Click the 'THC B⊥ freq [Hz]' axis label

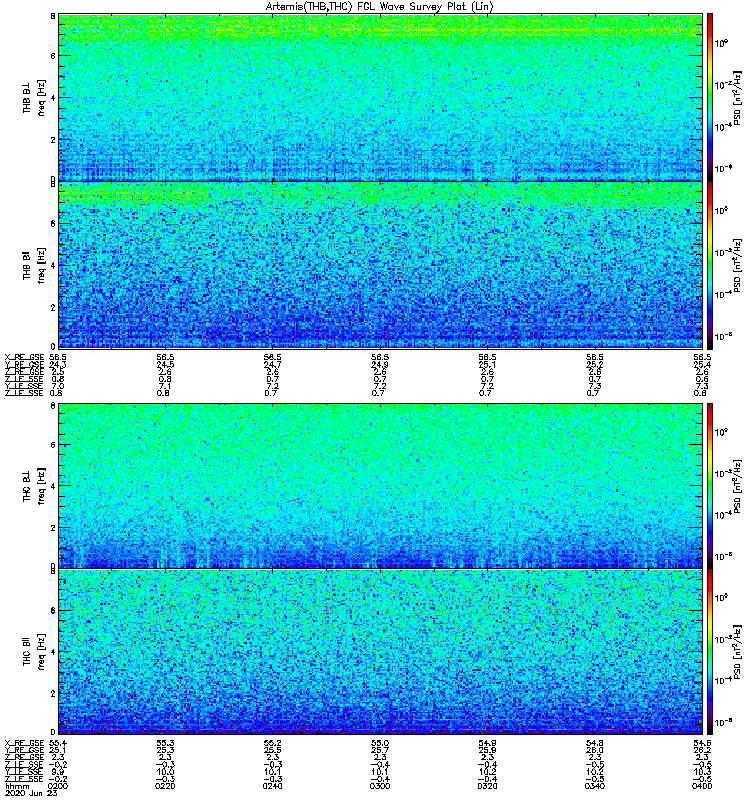click(34, 485)
